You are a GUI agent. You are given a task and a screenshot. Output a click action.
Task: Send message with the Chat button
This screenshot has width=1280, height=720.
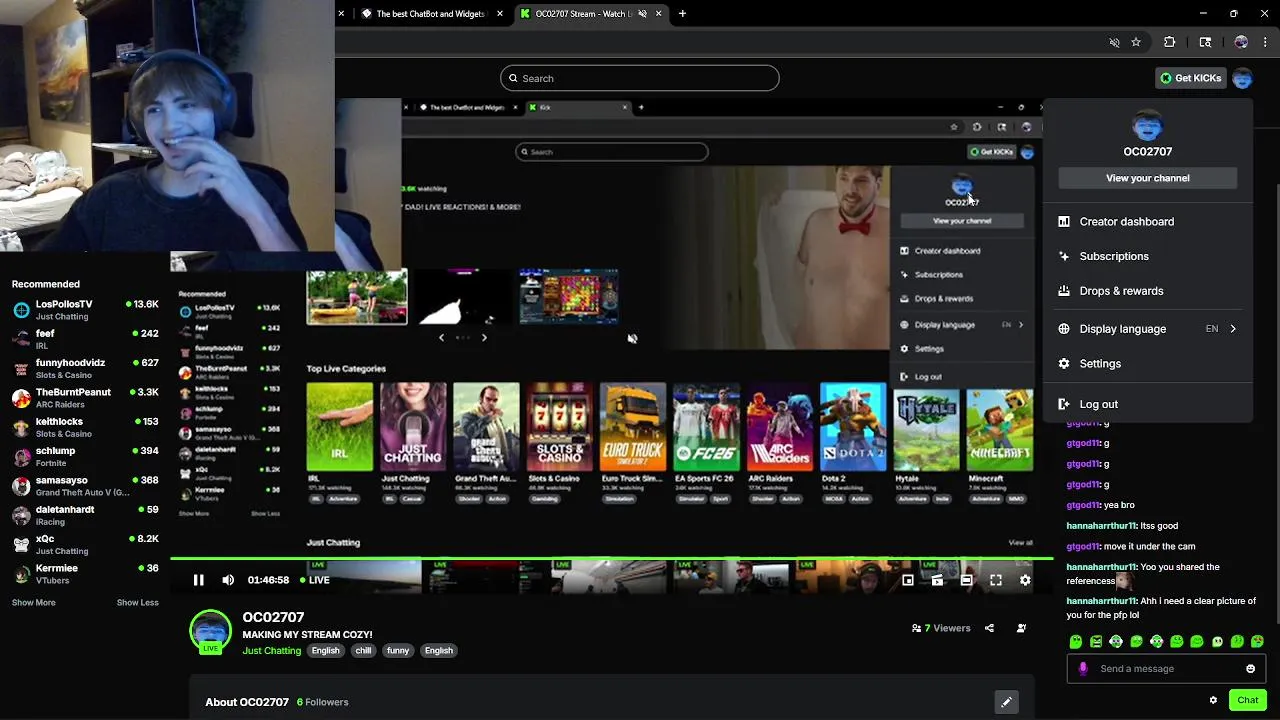click(x=1247, y=700)
